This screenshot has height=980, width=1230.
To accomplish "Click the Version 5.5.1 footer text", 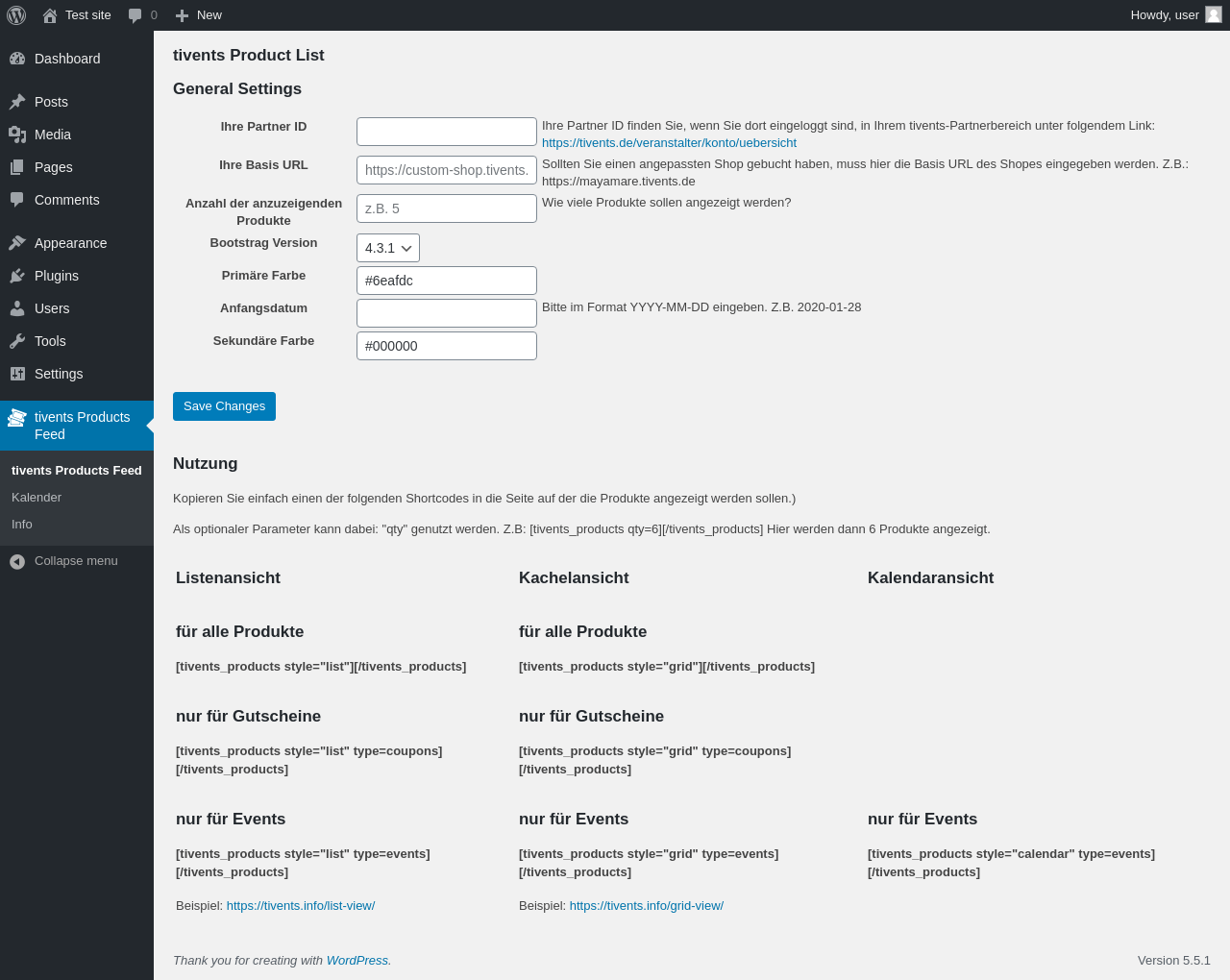I will (1174, 961).
